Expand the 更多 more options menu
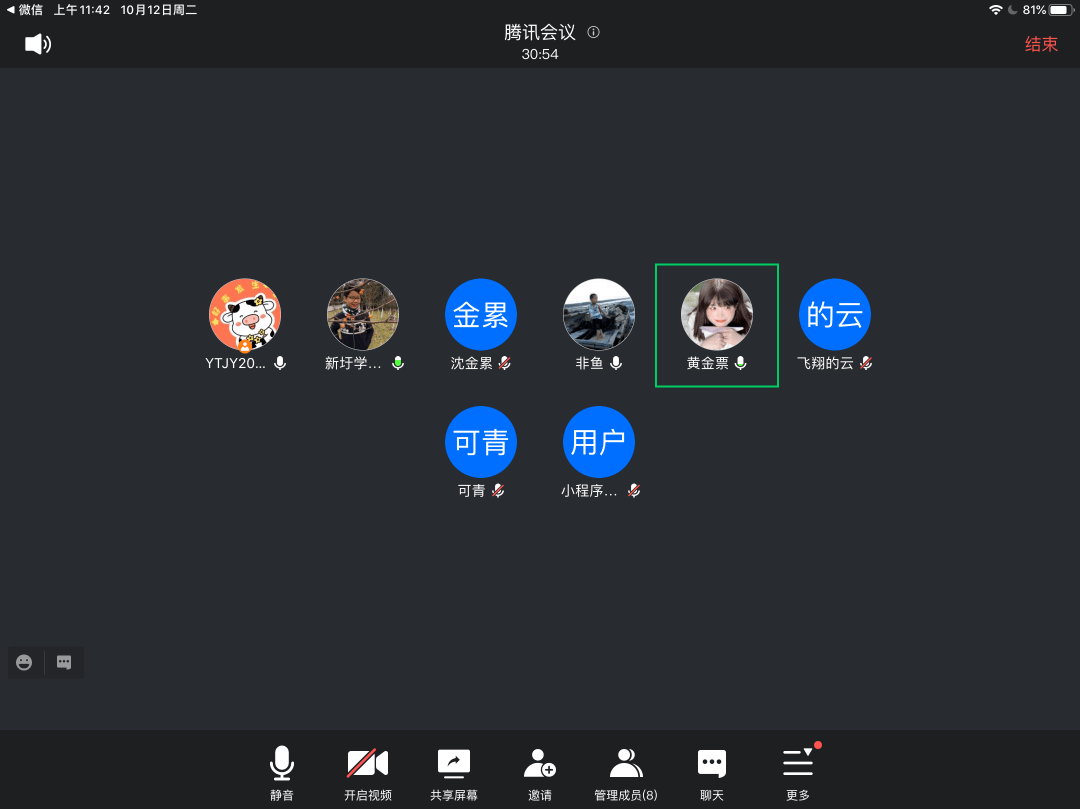This screenshot has height=809, width=1080. (x=798, y=774)
